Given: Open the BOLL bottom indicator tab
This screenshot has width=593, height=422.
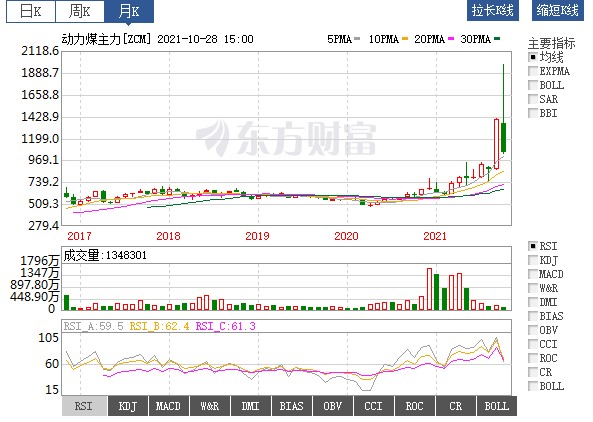Looking at the screenshot, I should [497, 406].
